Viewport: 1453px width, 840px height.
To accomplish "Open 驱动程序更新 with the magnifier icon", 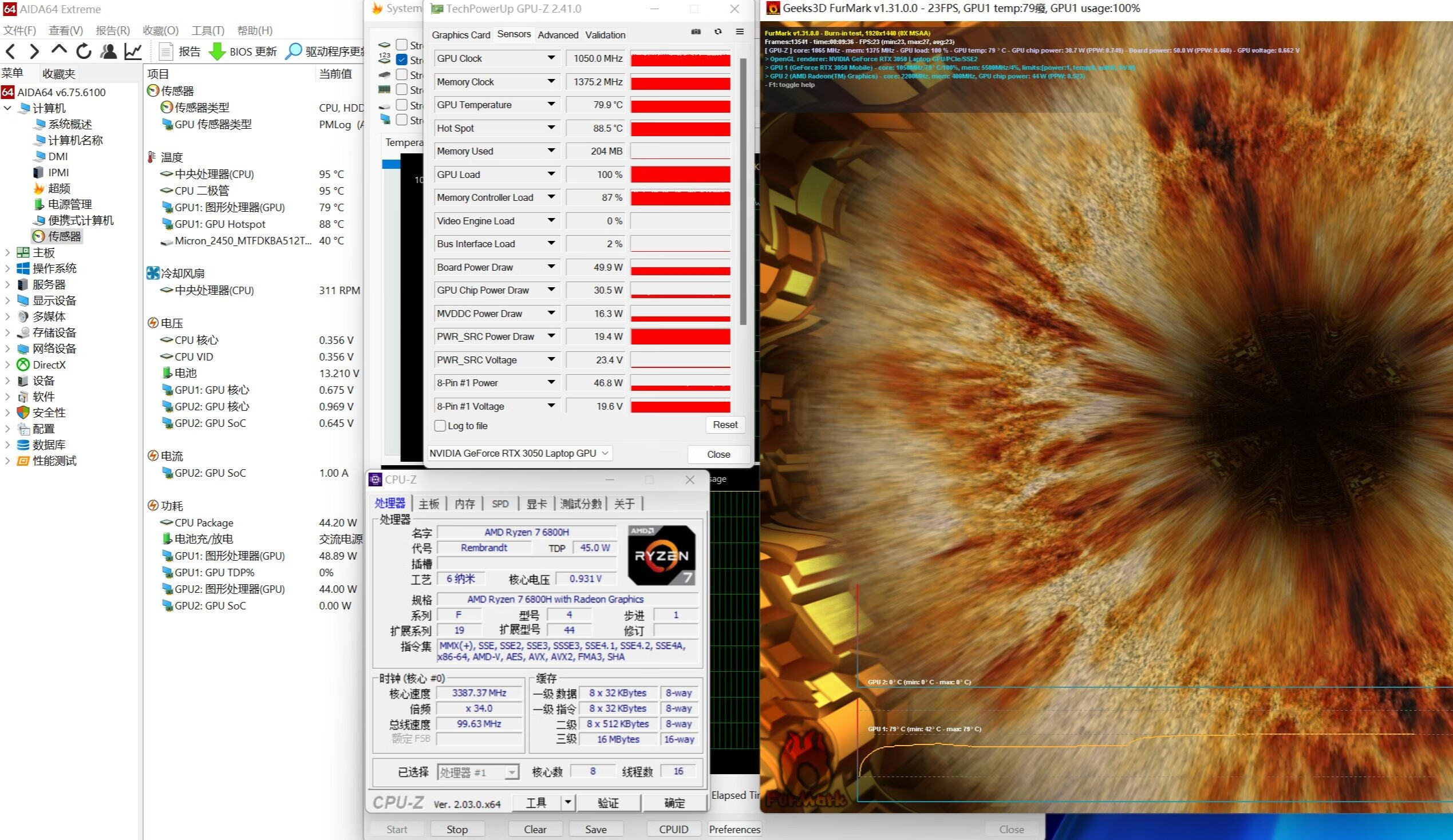I will coord(295,51).
